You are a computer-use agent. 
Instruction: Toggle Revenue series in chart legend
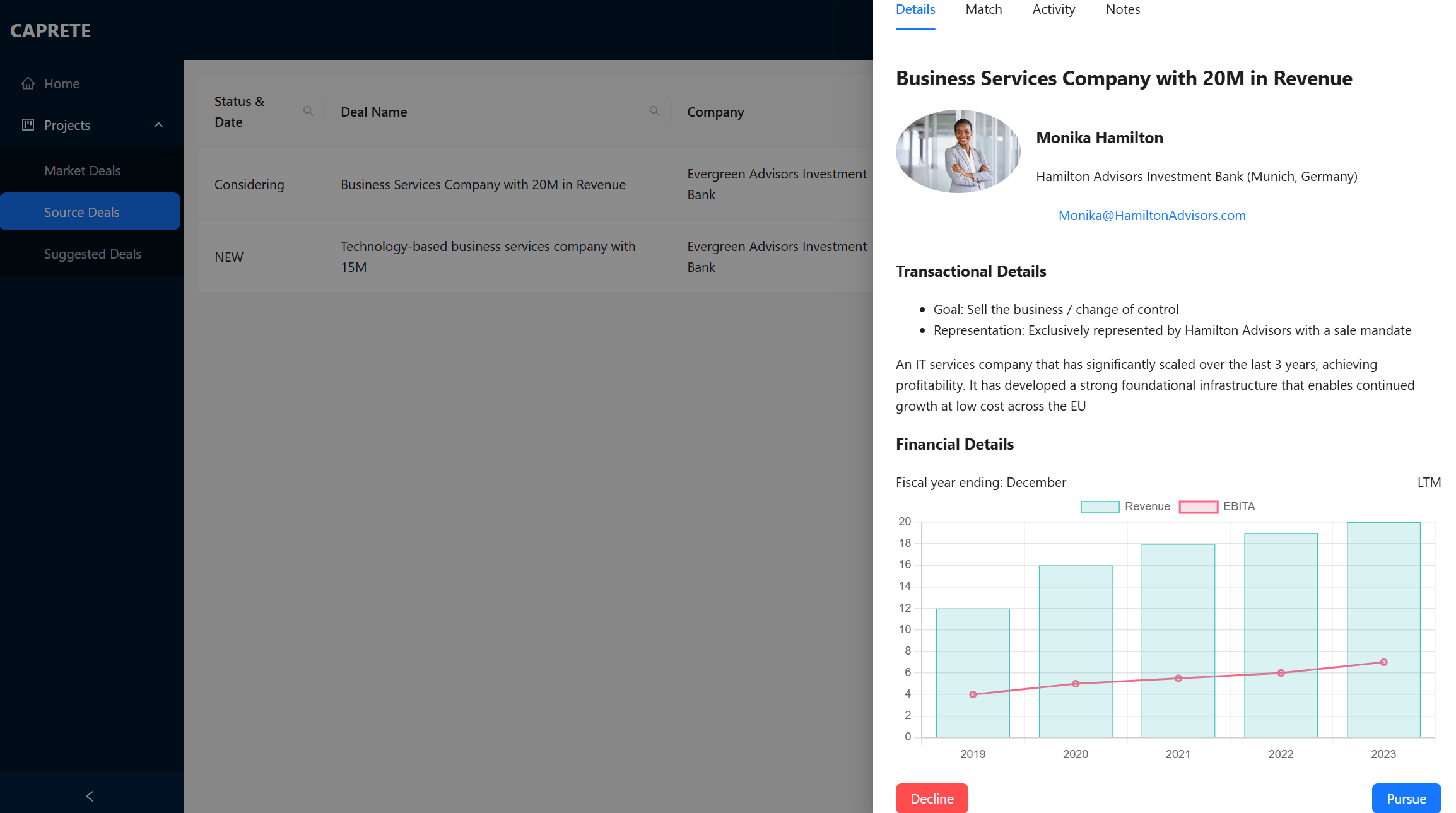[x=1125, y=506]
